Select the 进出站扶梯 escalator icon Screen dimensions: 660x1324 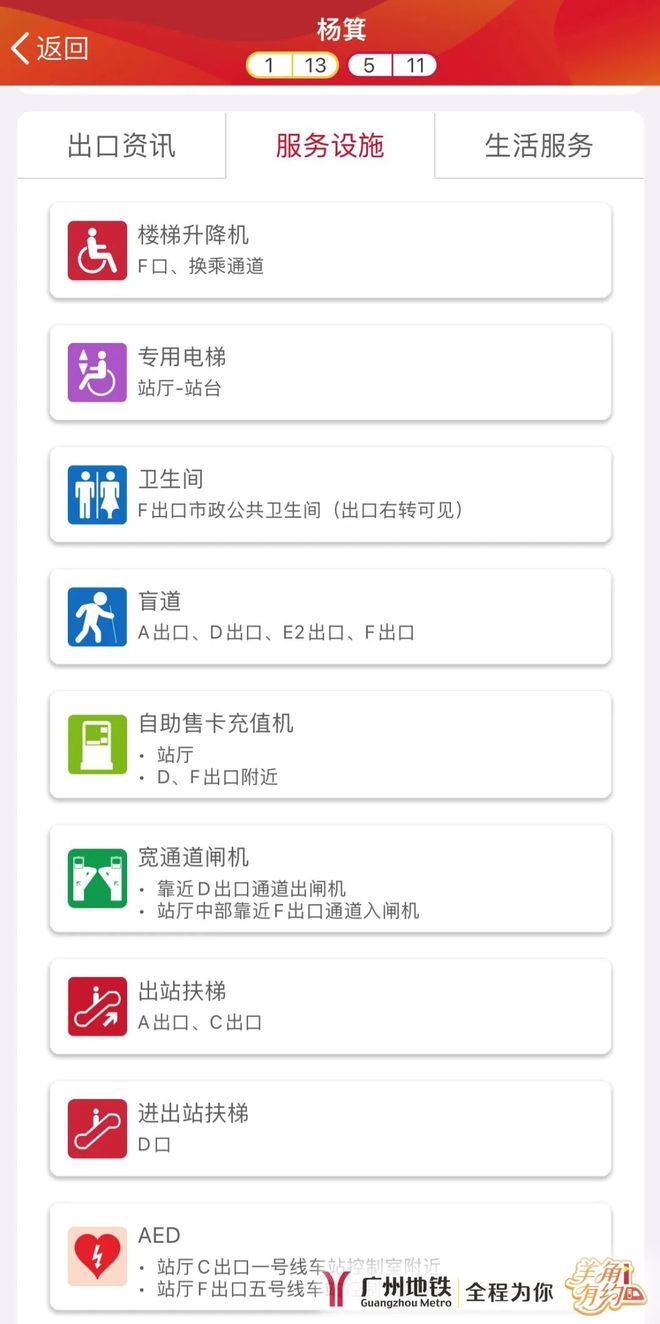pos(95,1128)
